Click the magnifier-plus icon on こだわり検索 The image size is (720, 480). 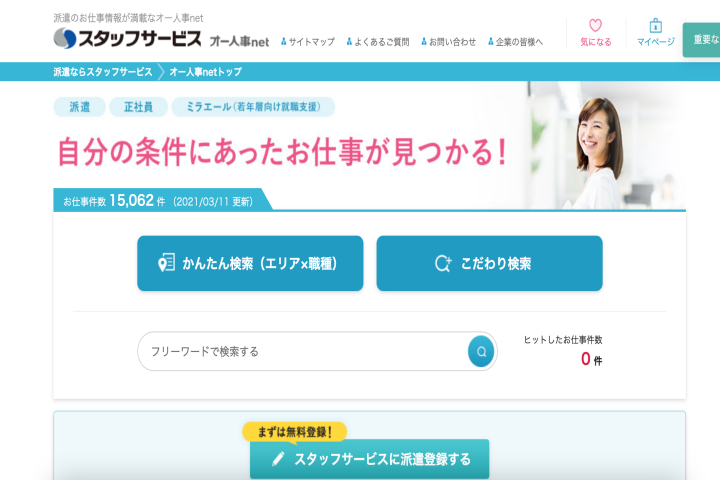(443, 264)
